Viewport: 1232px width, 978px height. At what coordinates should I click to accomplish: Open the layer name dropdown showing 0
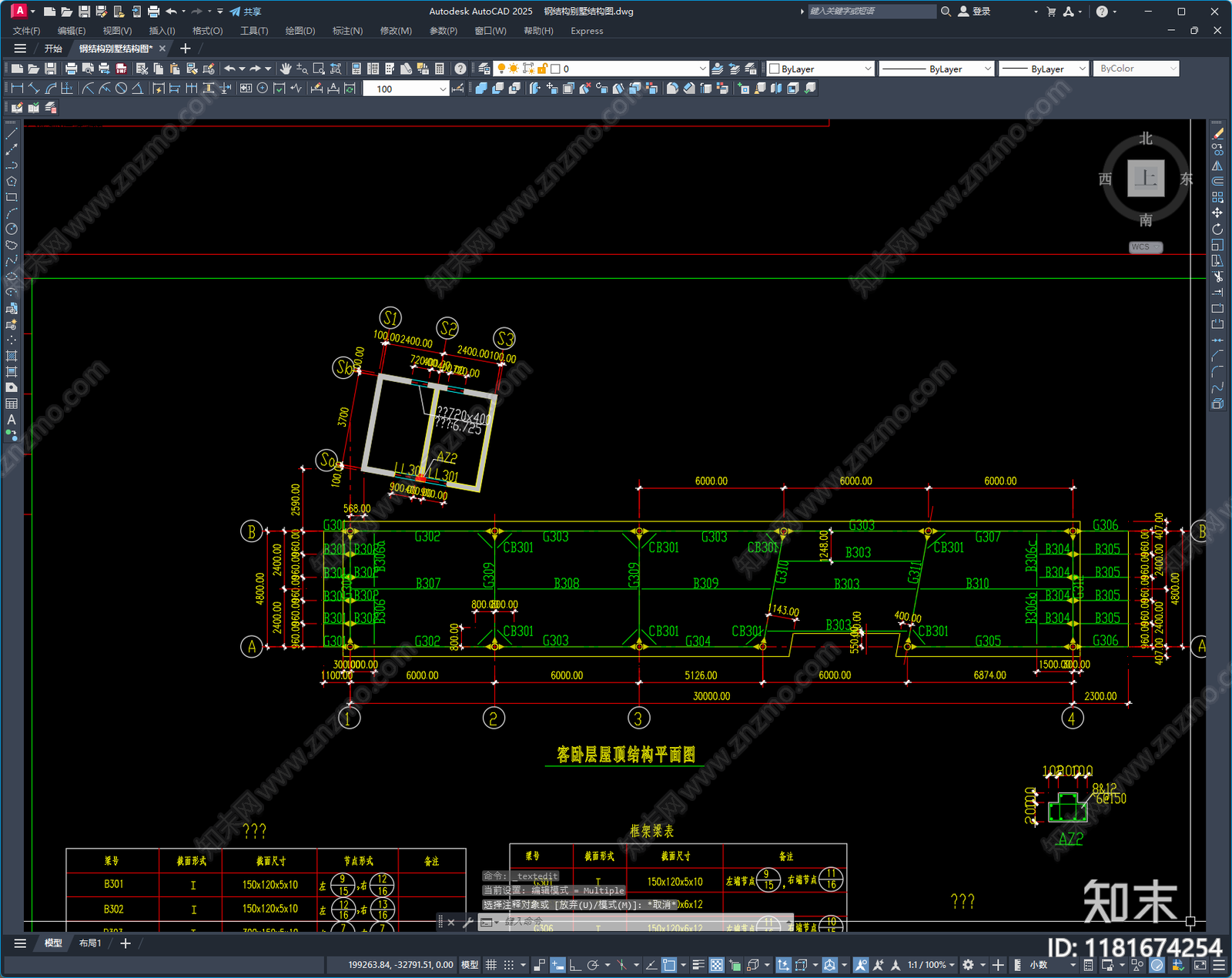(601, 69)
